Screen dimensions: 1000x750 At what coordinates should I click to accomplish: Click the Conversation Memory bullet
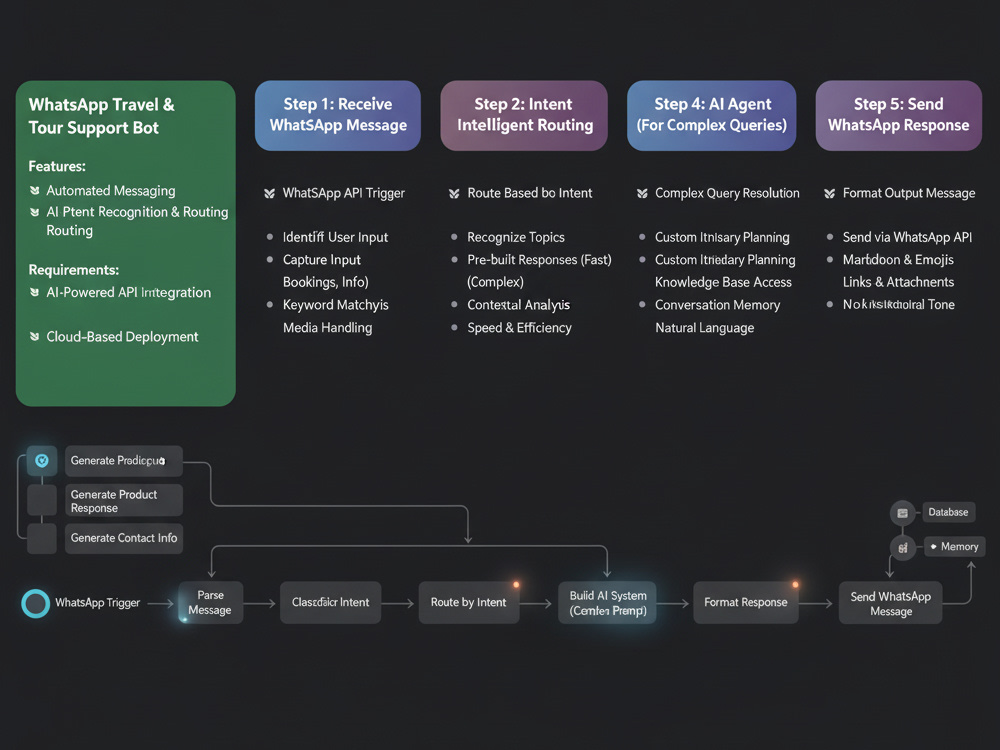(717, 305)
